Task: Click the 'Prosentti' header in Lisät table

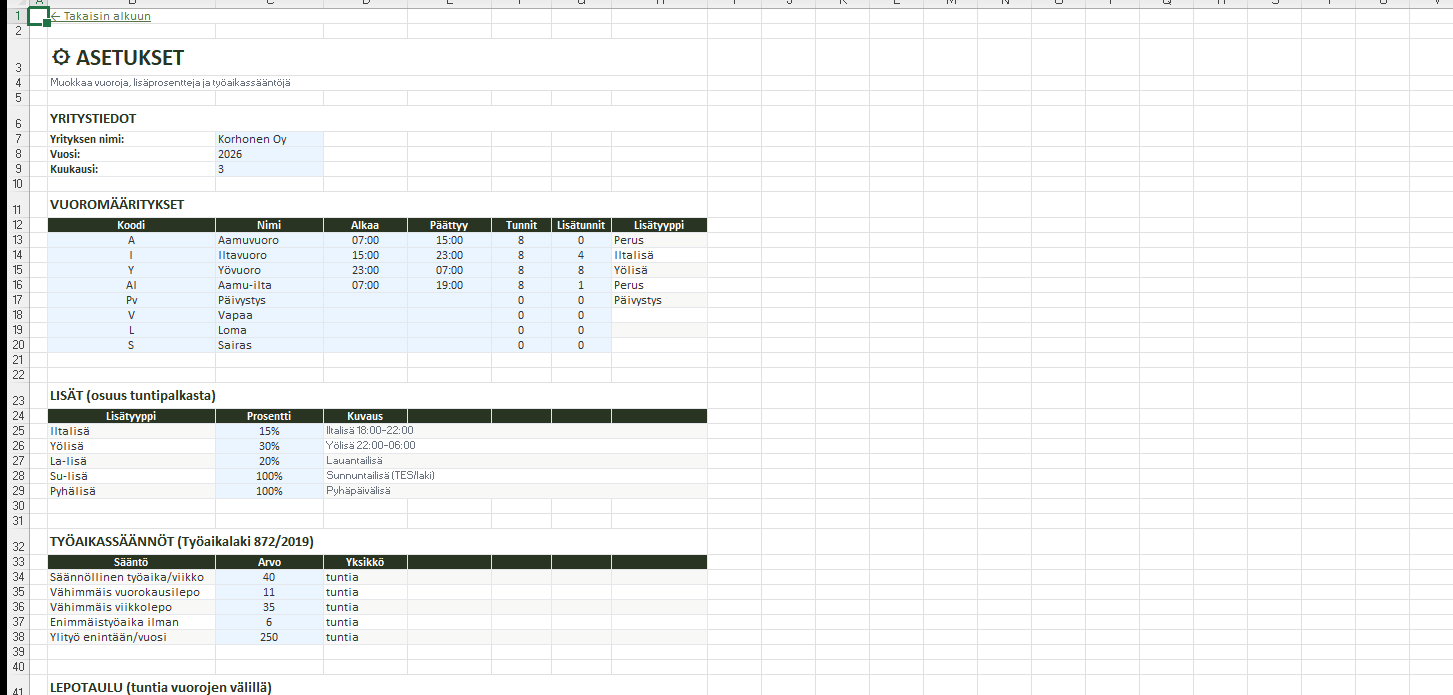Action: click(x=269, y=416)
